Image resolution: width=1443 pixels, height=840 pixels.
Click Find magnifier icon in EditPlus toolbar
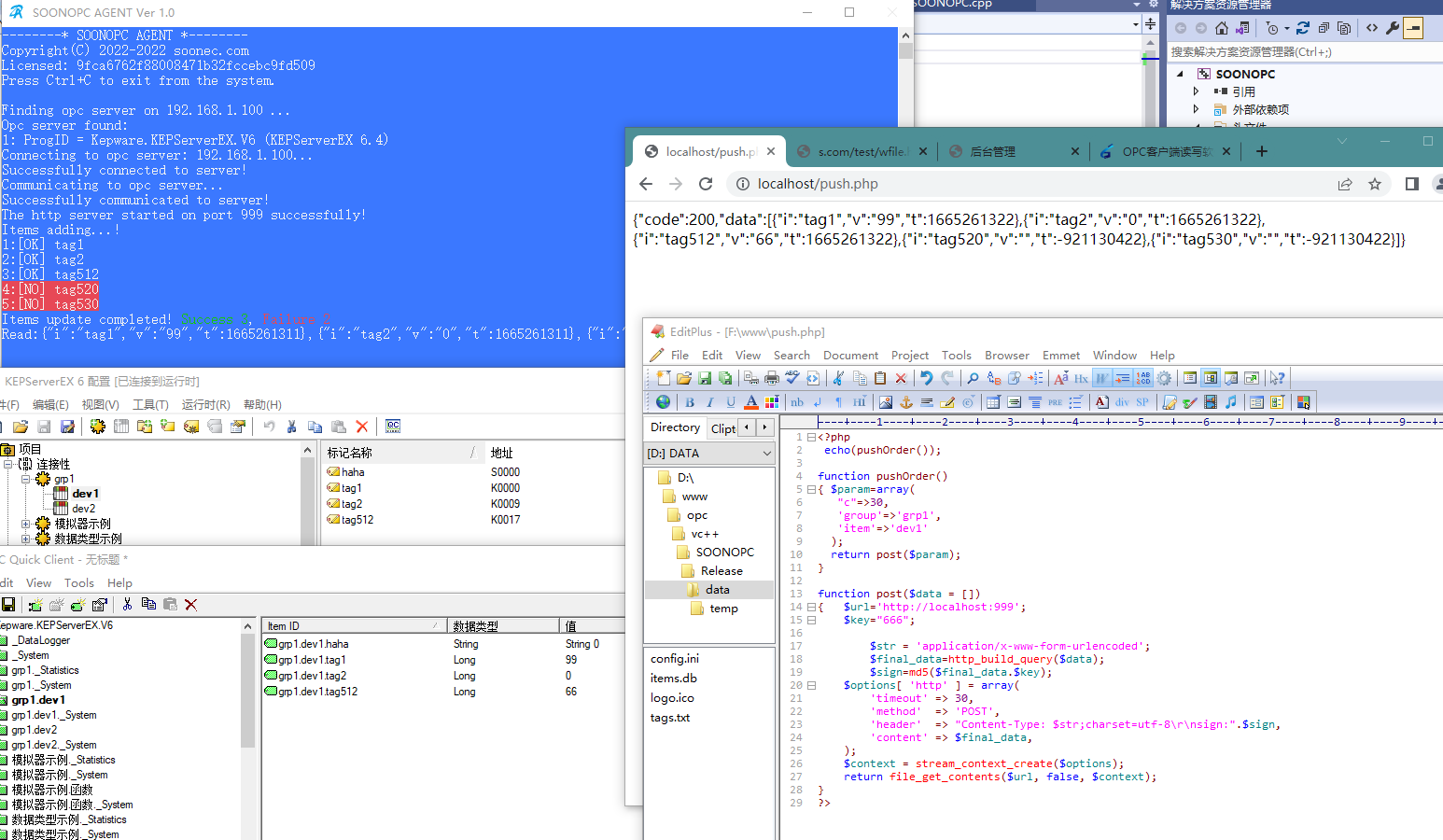click(973, 378)
